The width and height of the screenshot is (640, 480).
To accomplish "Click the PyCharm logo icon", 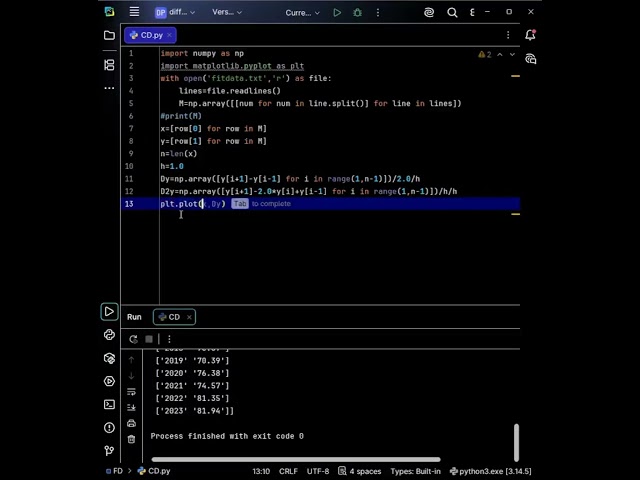I will click(109, 12).
